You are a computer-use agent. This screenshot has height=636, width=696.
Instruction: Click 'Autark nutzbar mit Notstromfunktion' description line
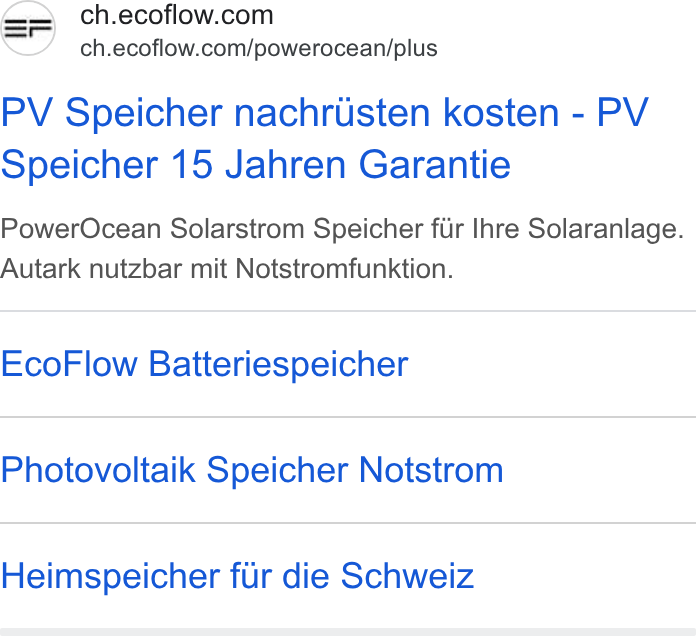[x=227, y=269]
